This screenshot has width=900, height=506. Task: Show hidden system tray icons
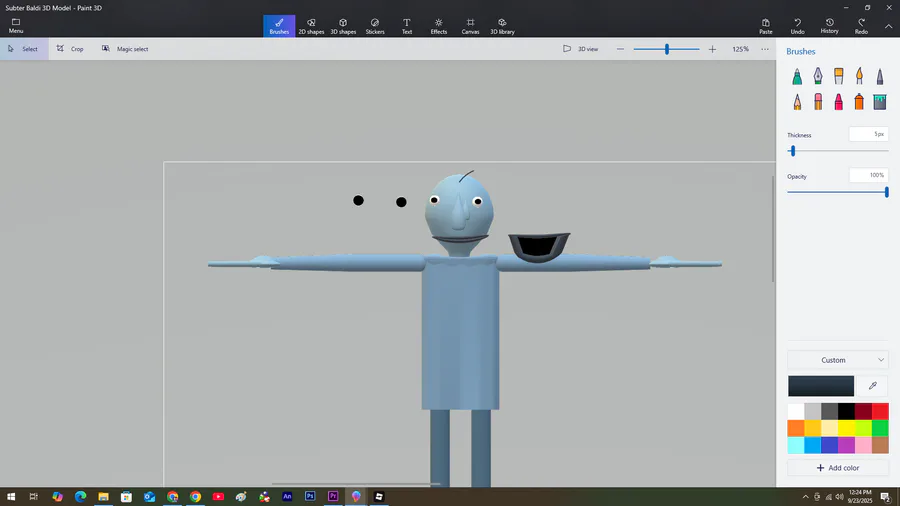(805, 497)
